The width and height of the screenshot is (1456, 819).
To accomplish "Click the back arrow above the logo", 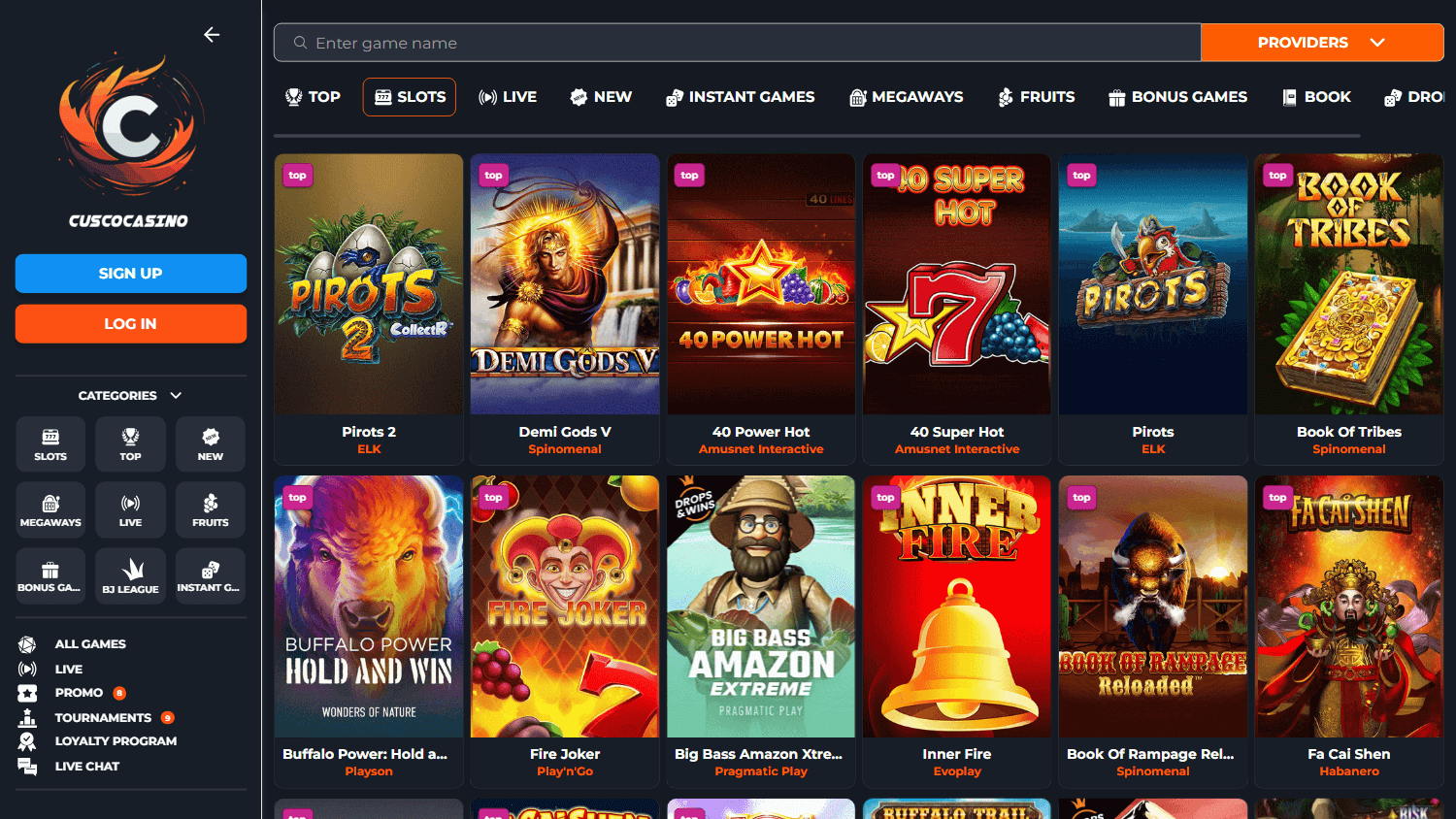I will [x=212, y=34].
